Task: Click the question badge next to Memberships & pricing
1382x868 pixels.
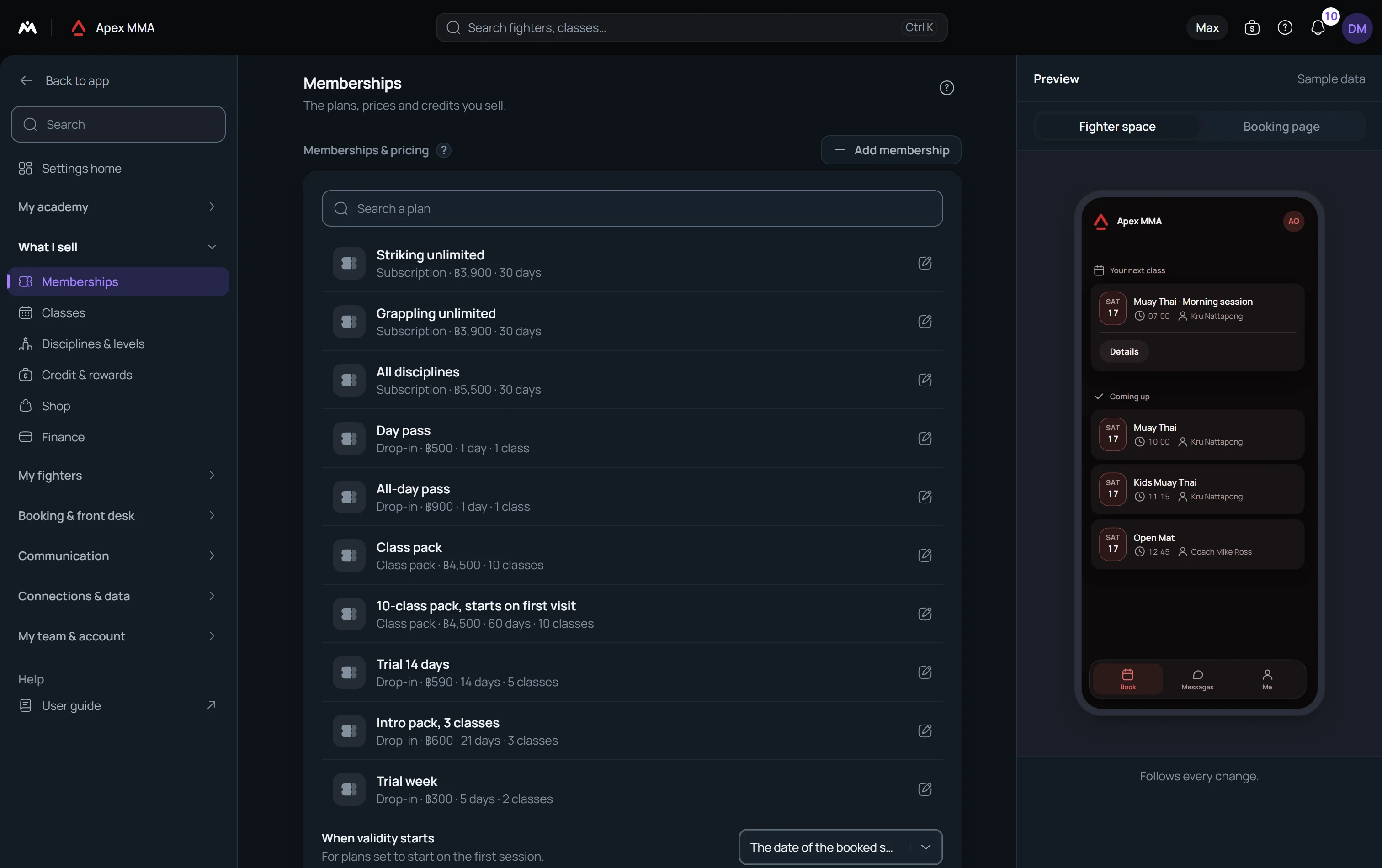Action: [x=444, y=150]
